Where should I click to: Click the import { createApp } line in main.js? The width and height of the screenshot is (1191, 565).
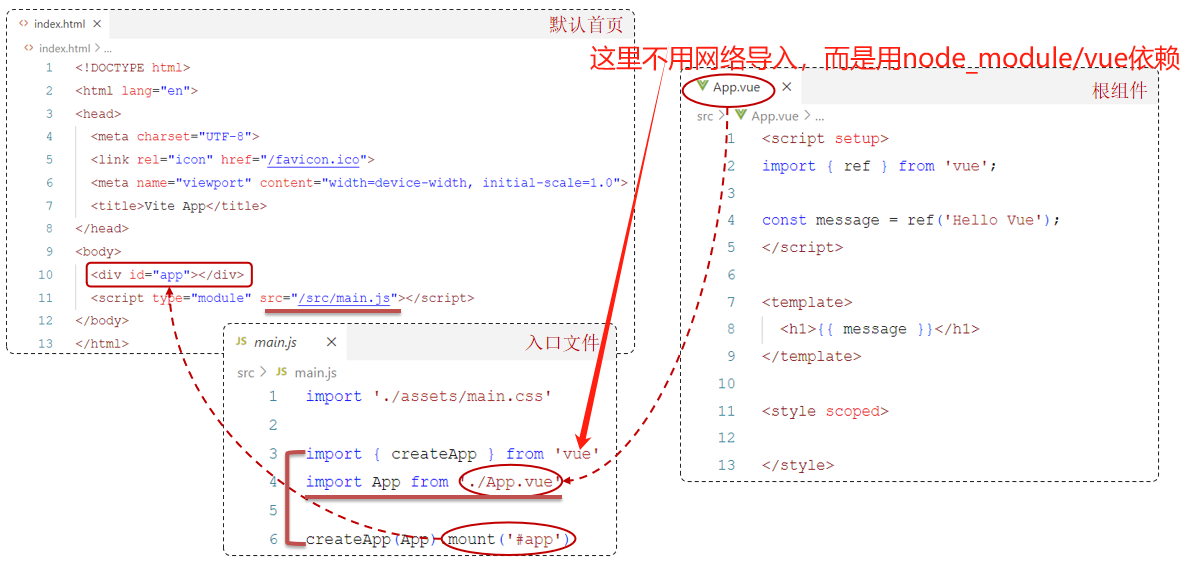[x=453, y=454]
